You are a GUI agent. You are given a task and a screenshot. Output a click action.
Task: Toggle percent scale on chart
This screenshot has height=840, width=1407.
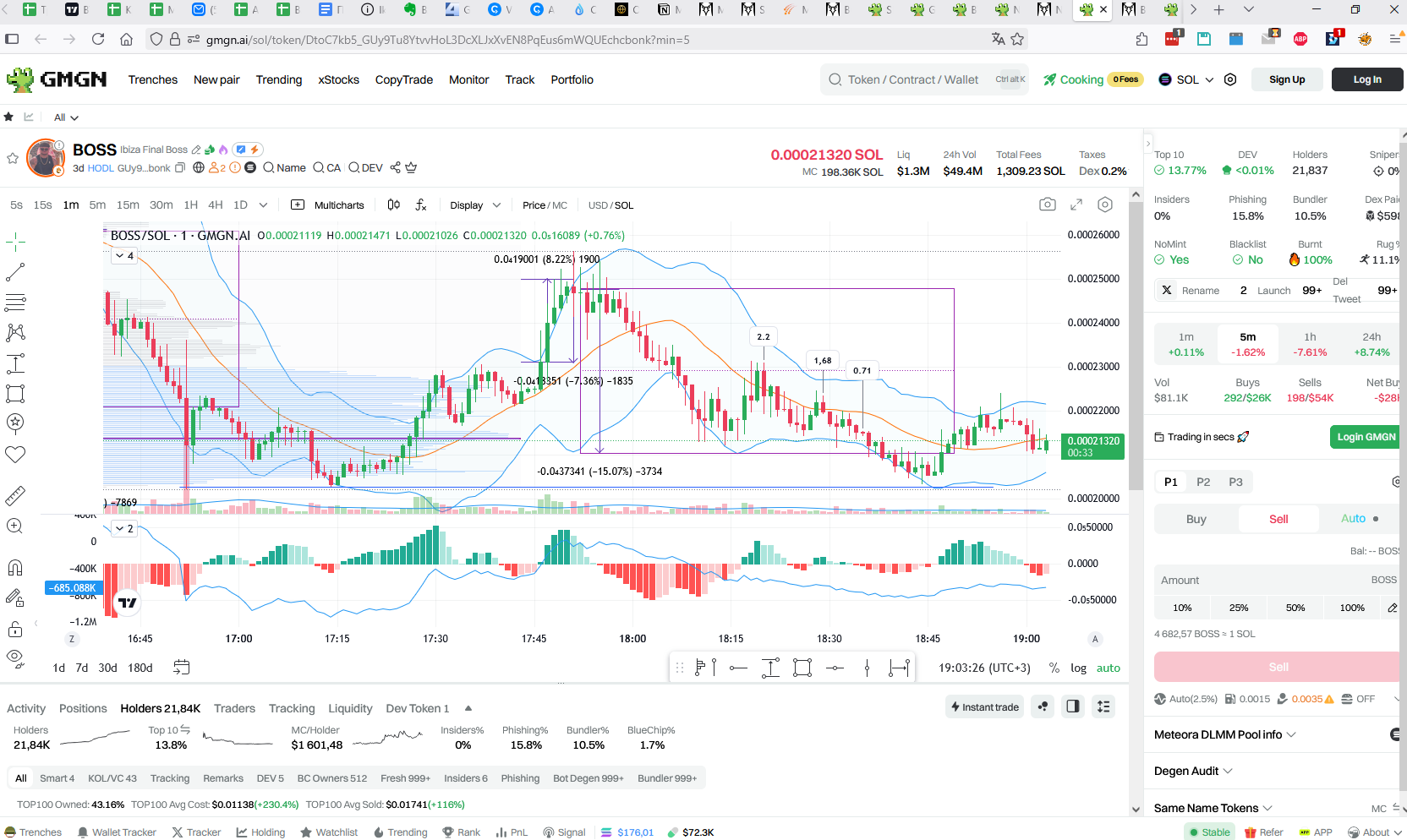click(1054, 668)
